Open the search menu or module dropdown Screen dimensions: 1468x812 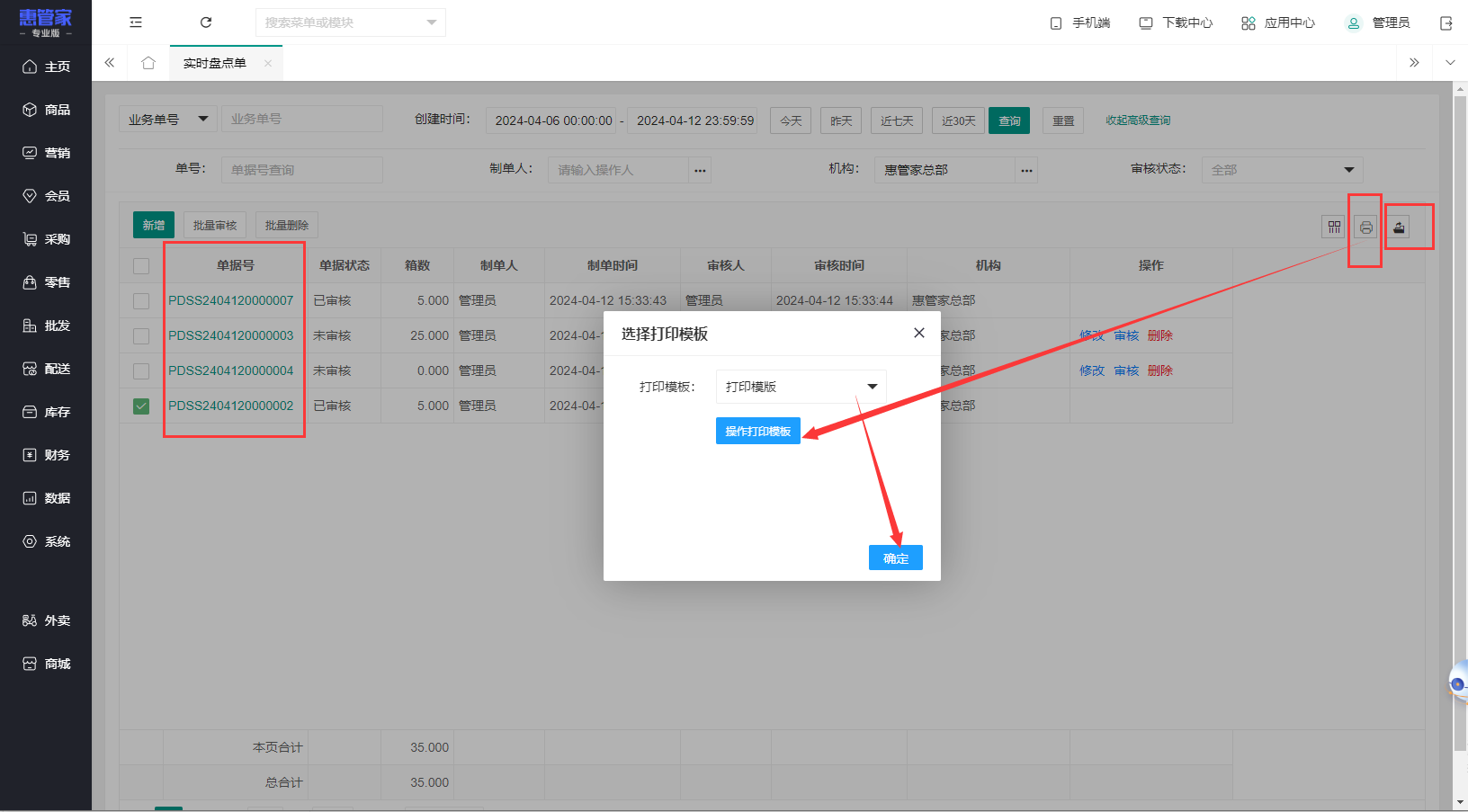(x=351, y=22)
